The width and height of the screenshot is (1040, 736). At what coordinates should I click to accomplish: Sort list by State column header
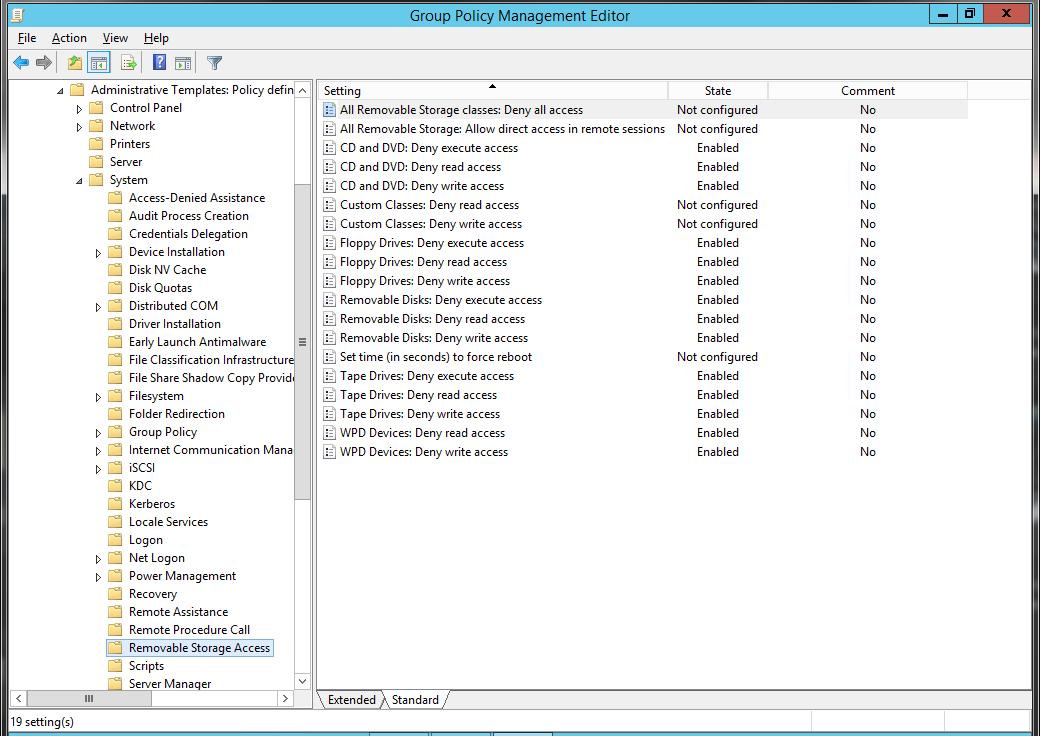tap(717, 91)
